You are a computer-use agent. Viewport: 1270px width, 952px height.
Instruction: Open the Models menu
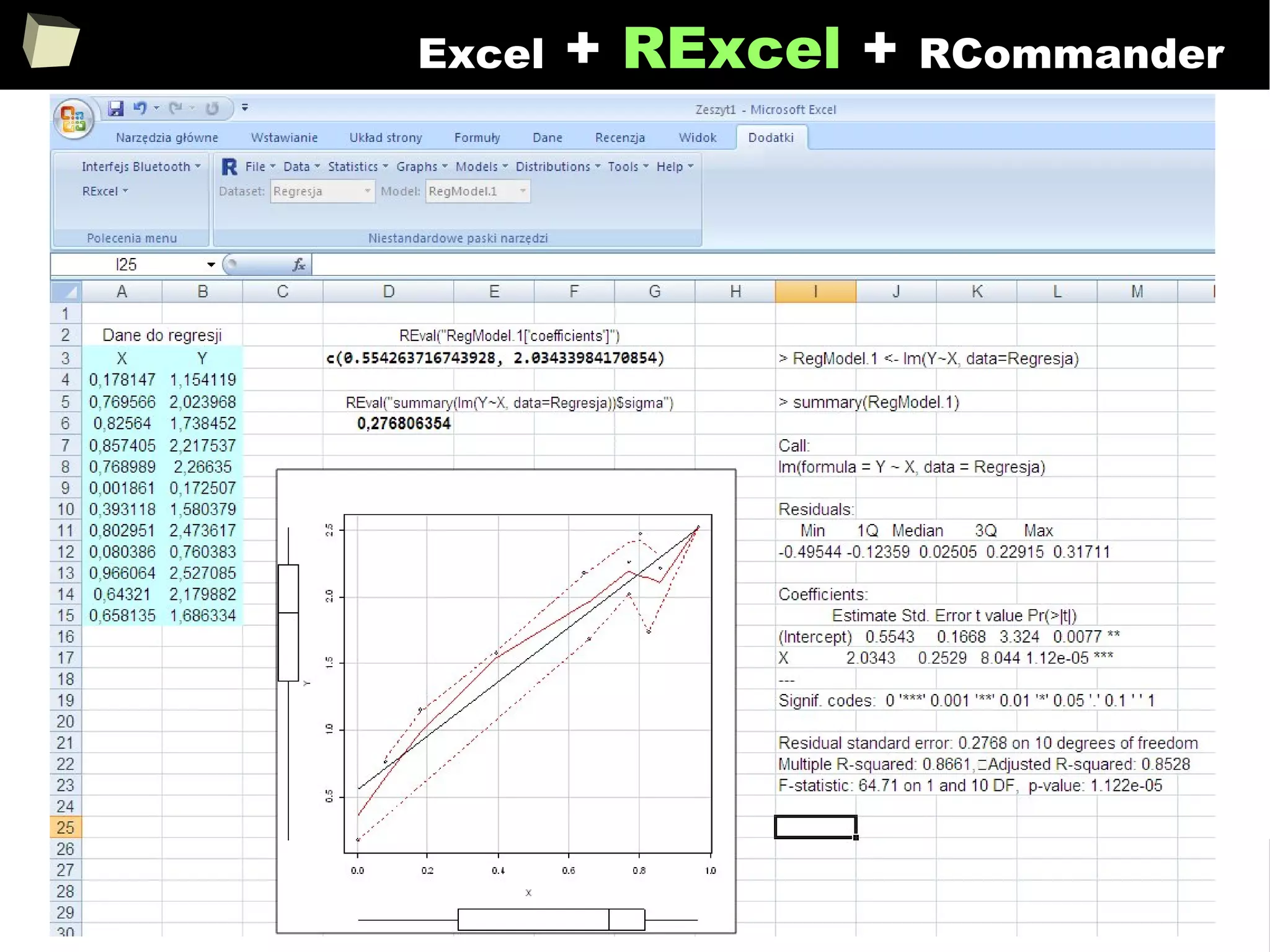[482, 167]
